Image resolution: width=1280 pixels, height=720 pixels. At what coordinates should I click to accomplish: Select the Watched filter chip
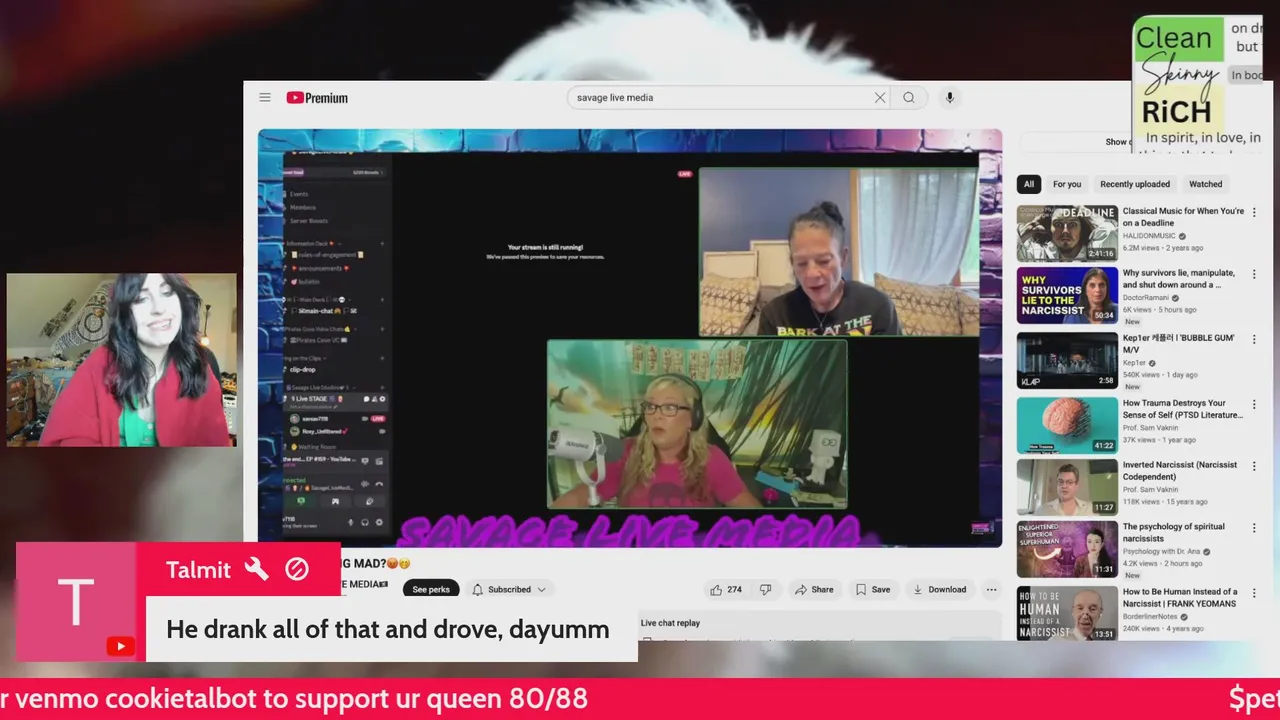(1205, 184)
